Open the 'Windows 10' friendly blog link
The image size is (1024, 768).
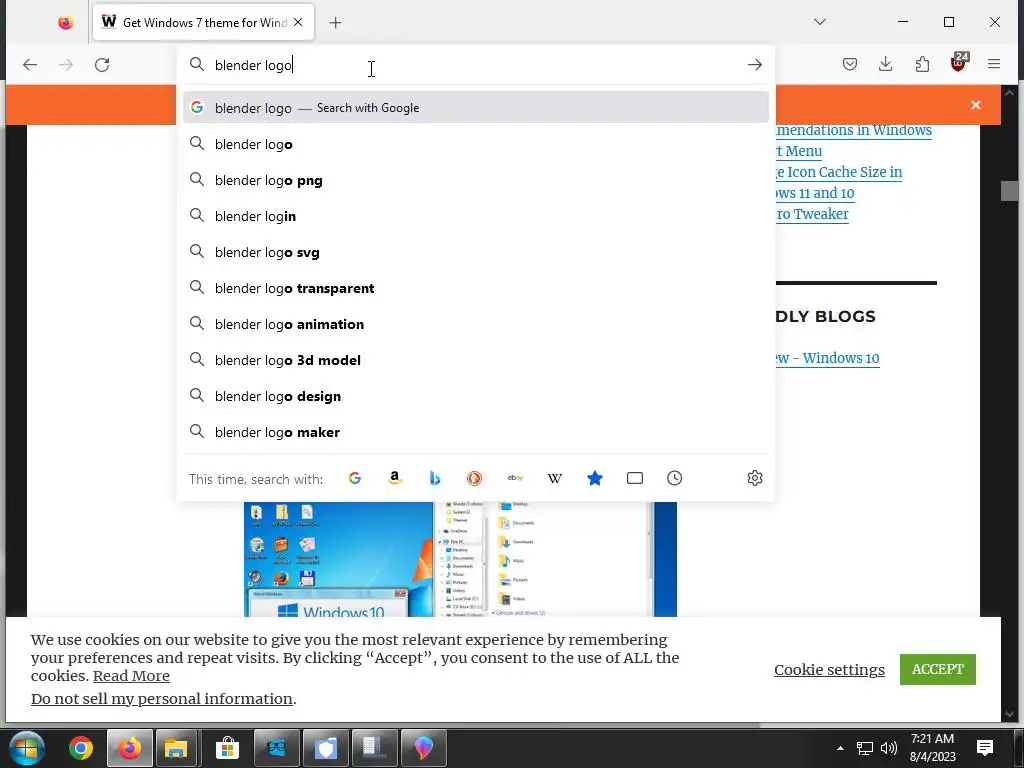click(827, 358)
